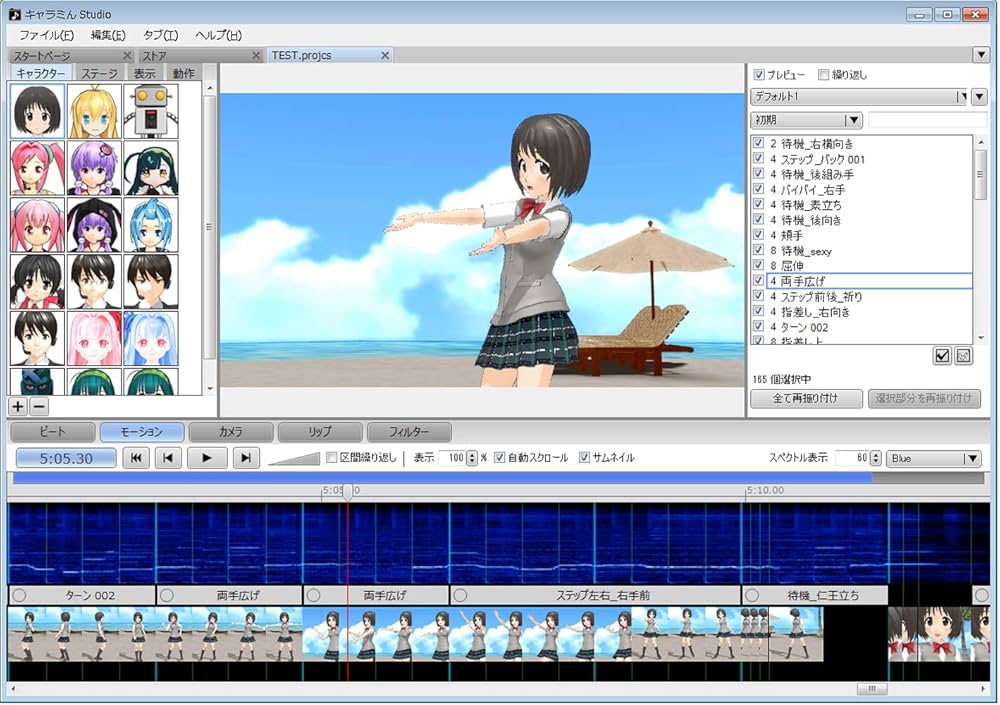Screen dimensions: 1000x705
Task: Select the カメラ mode button
Action: point(230,432)
